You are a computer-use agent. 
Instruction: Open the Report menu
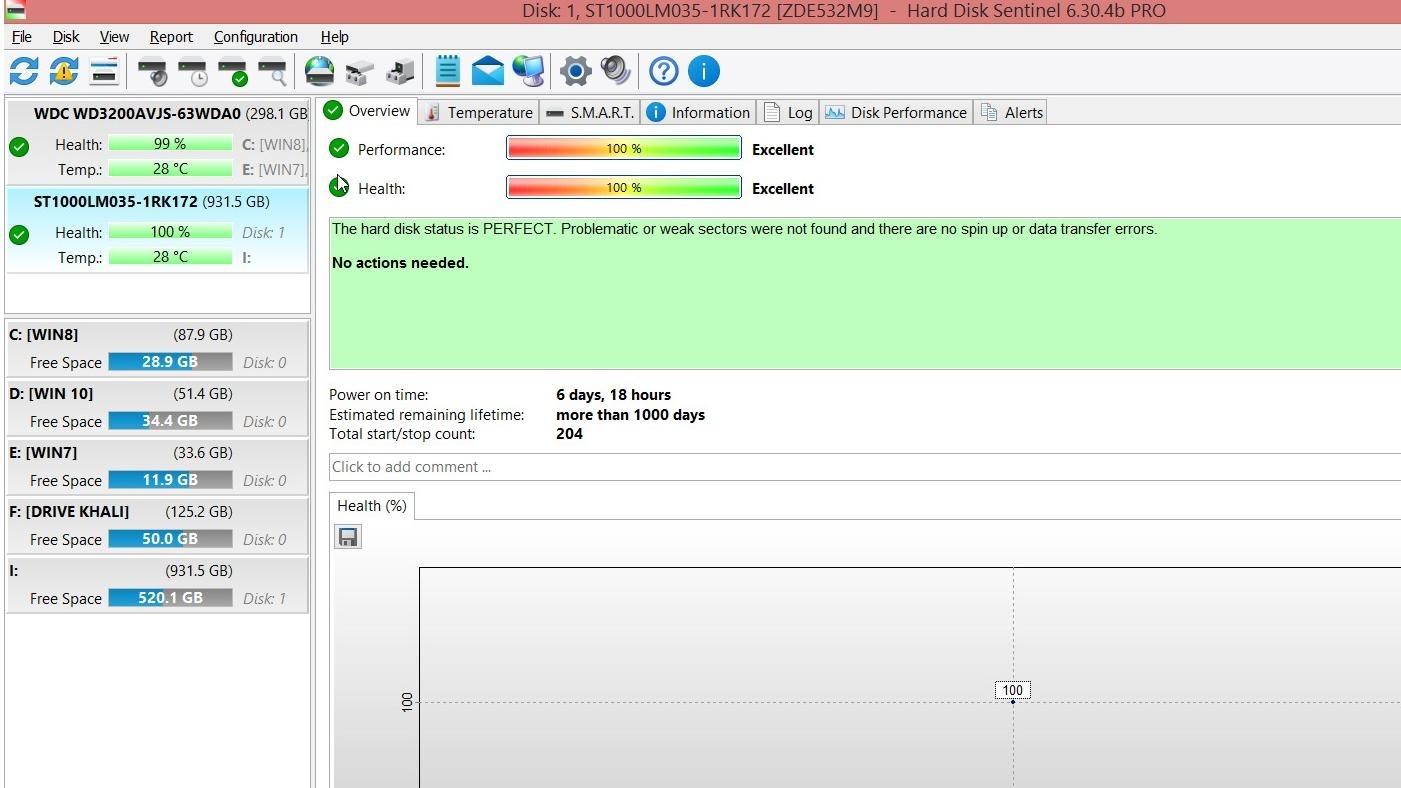pos(171,37)
